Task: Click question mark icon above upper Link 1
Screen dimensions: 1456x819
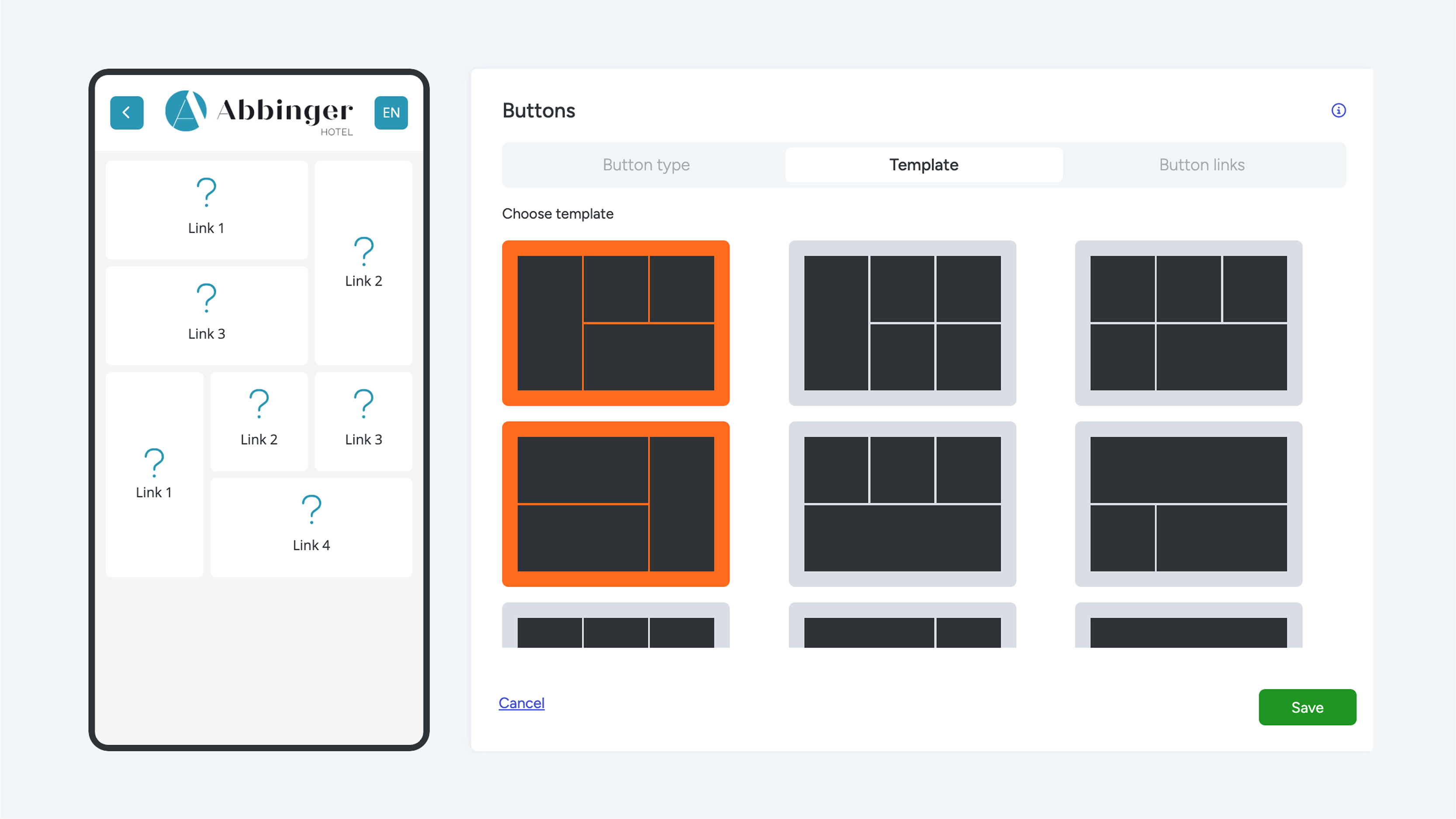Action: tap(206, 192)
